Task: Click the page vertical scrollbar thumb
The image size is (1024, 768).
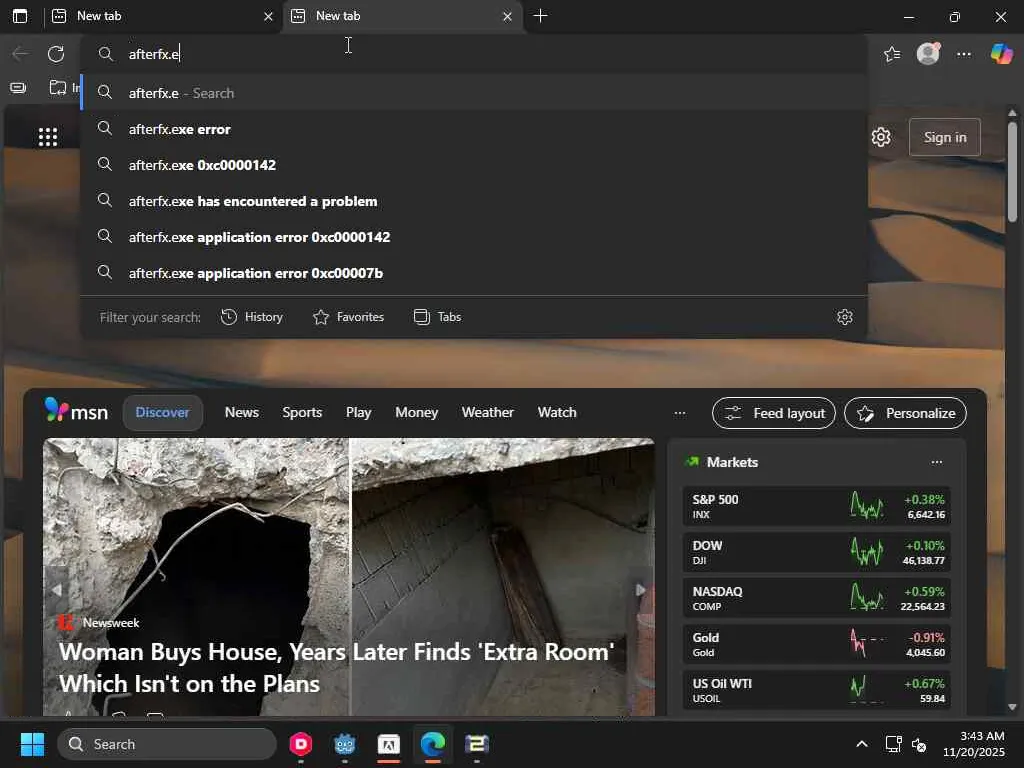Action: [1012, 171]
